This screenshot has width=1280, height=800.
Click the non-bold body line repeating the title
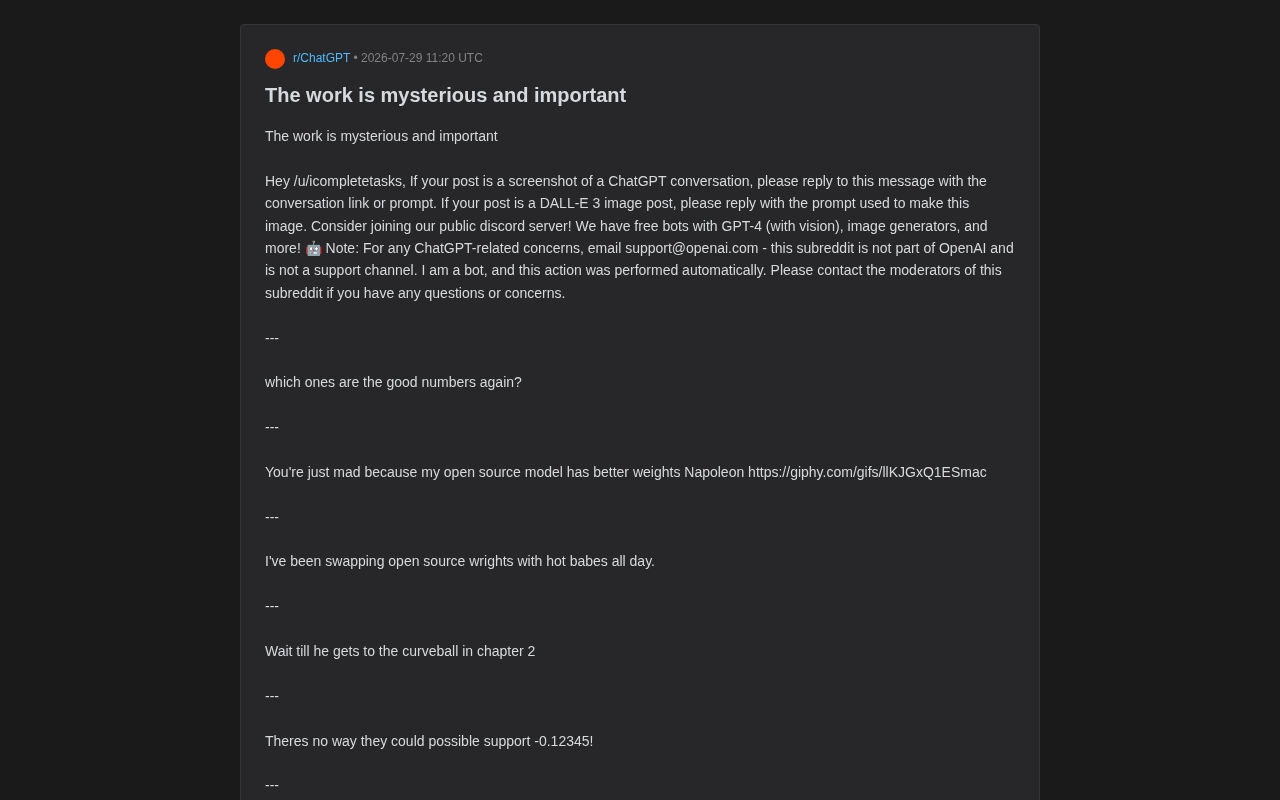381,136
